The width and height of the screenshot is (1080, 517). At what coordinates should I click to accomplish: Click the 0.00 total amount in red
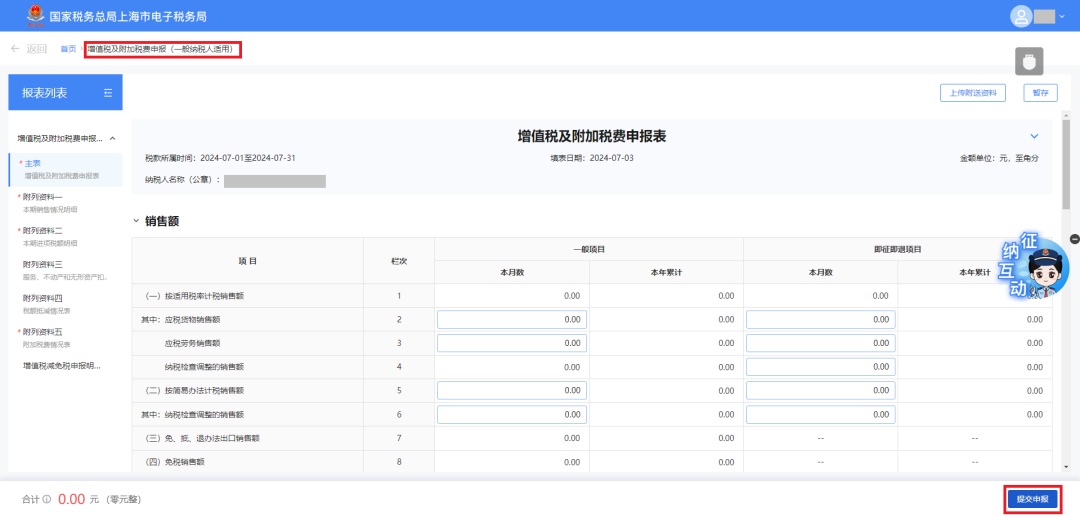(x=72, y=499)
